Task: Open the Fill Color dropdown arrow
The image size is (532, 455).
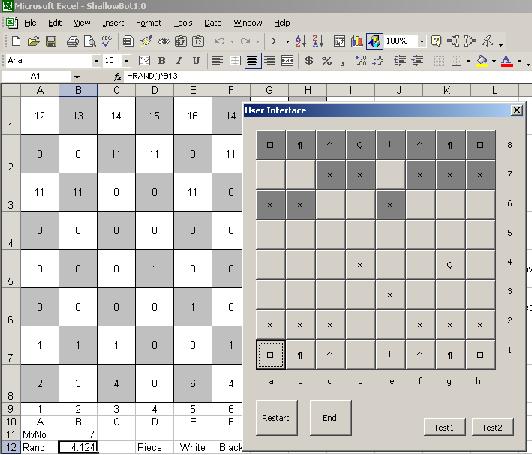Action: click(494, 61)
